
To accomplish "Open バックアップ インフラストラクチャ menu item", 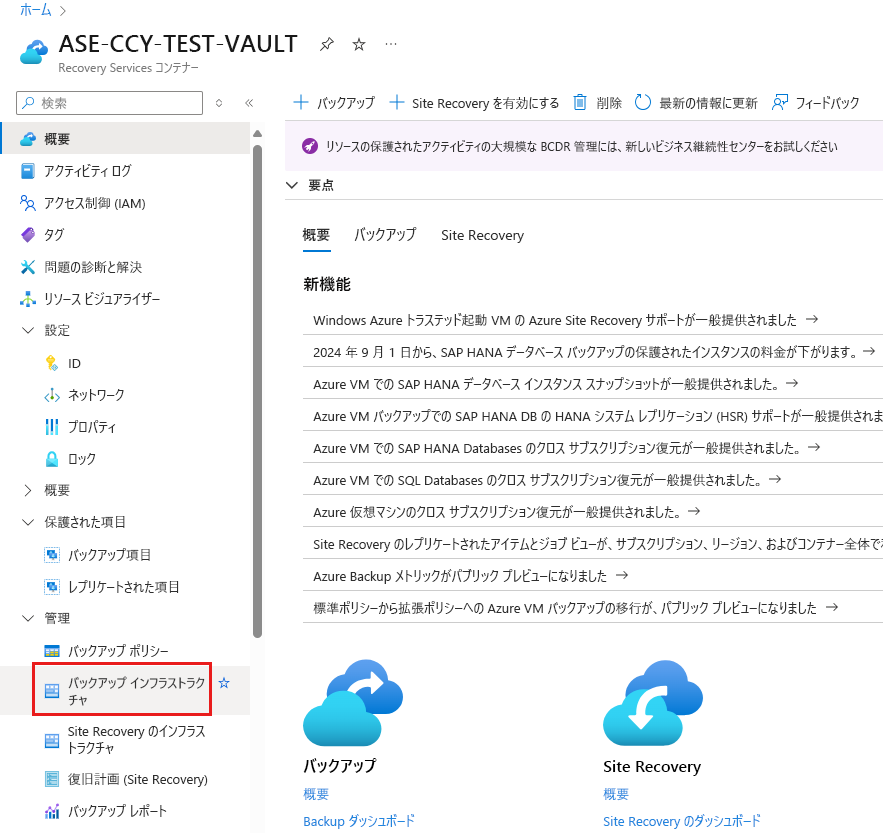I will pyautogui.click(x=122, y=691).
